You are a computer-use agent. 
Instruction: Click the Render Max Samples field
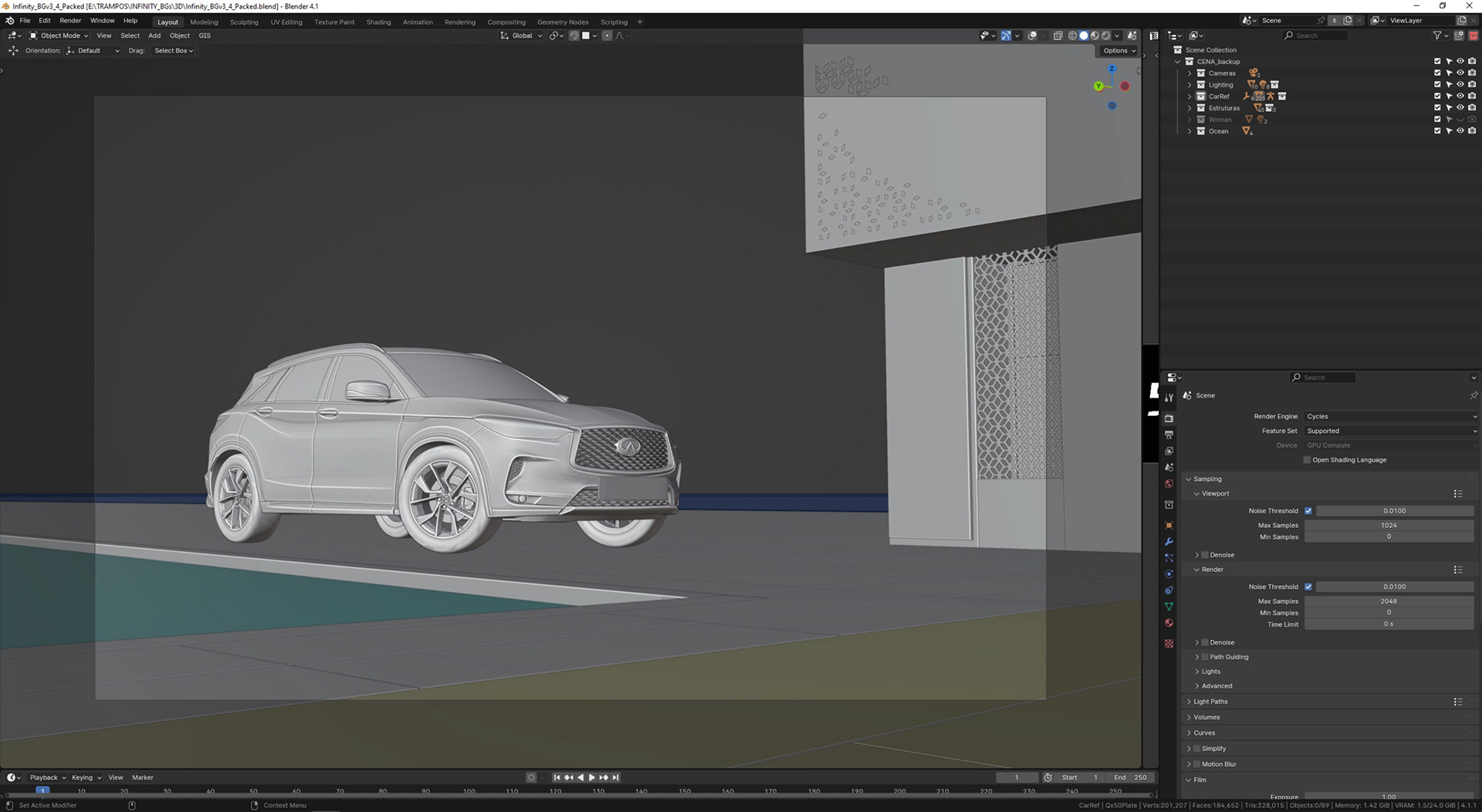click(1388, 601)
